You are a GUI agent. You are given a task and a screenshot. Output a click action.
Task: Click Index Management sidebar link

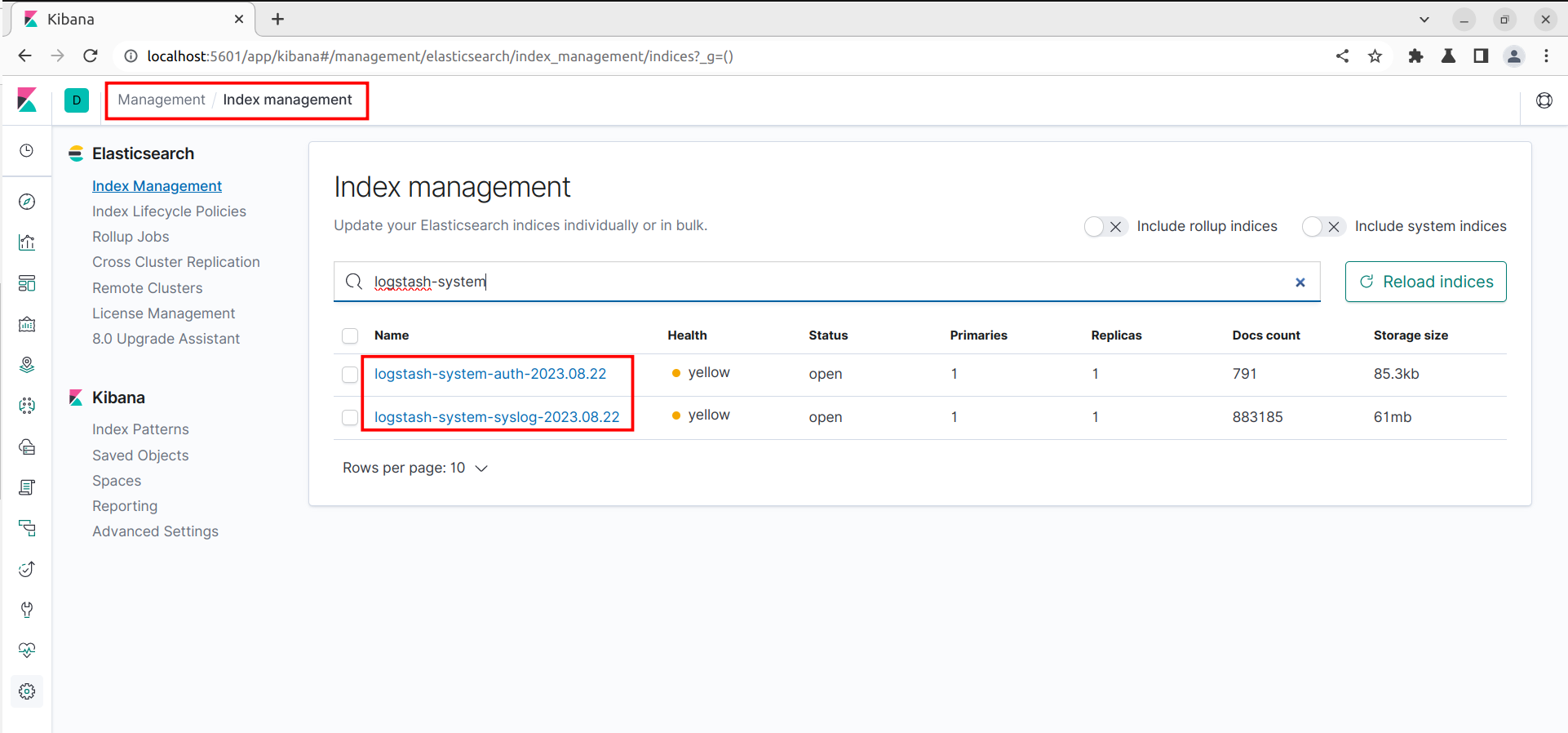157,186
